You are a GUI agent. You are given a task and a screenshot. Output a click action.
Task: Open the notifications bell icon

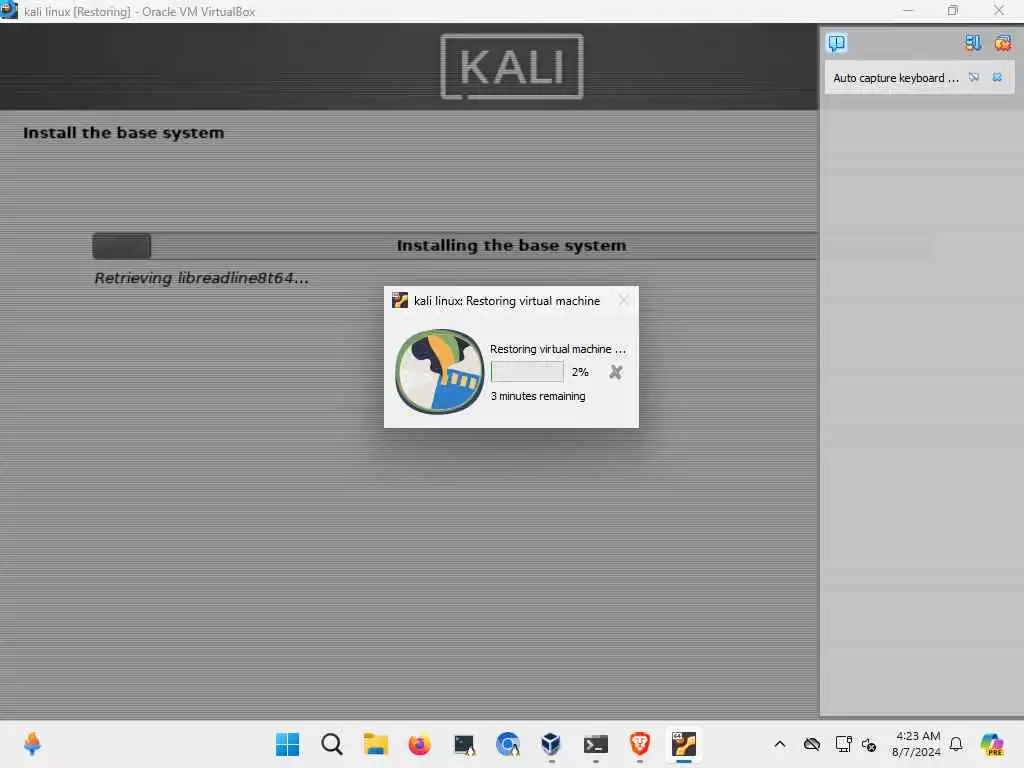click(x=956, y=744)
